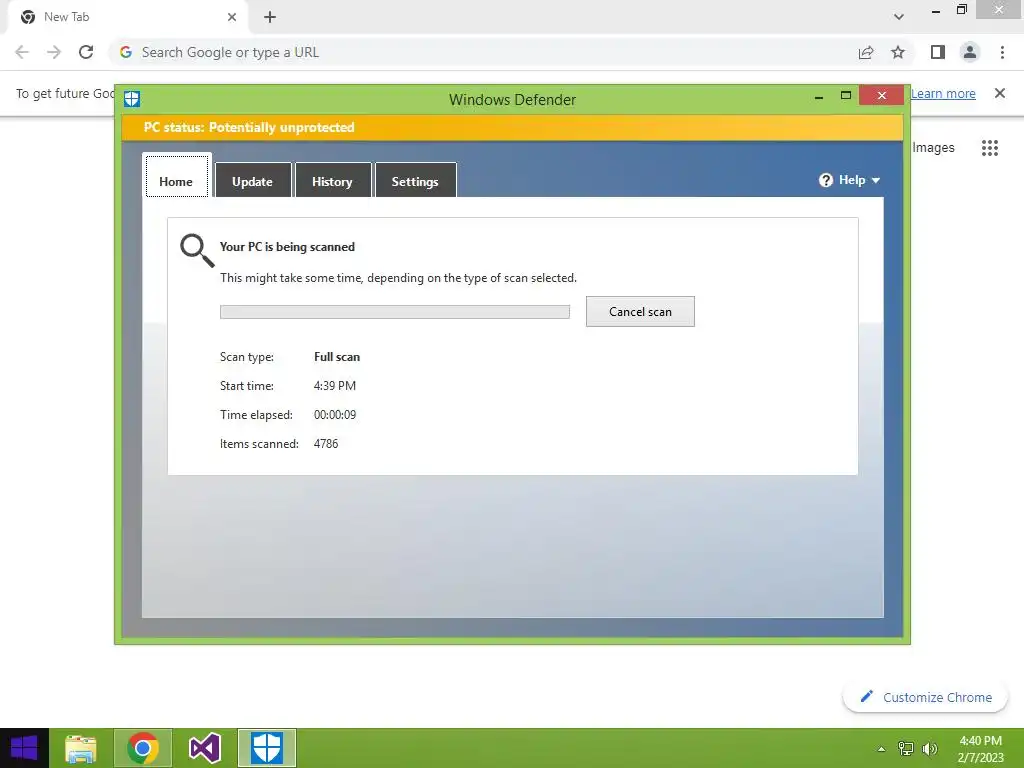
Task: Open the network tray icon
Action: (905, 749)
